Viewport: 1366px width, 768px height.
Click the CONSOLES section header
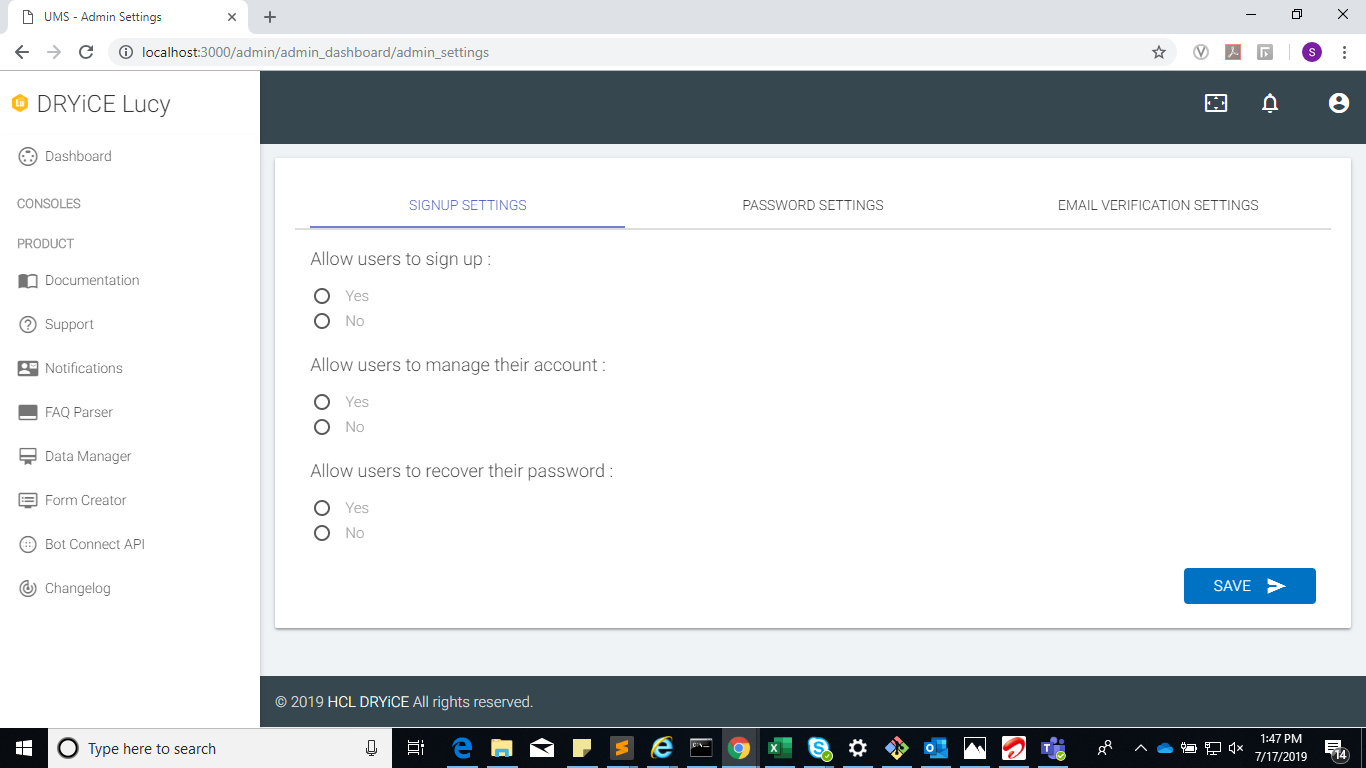pyautogui.click(x=49, y=204)
